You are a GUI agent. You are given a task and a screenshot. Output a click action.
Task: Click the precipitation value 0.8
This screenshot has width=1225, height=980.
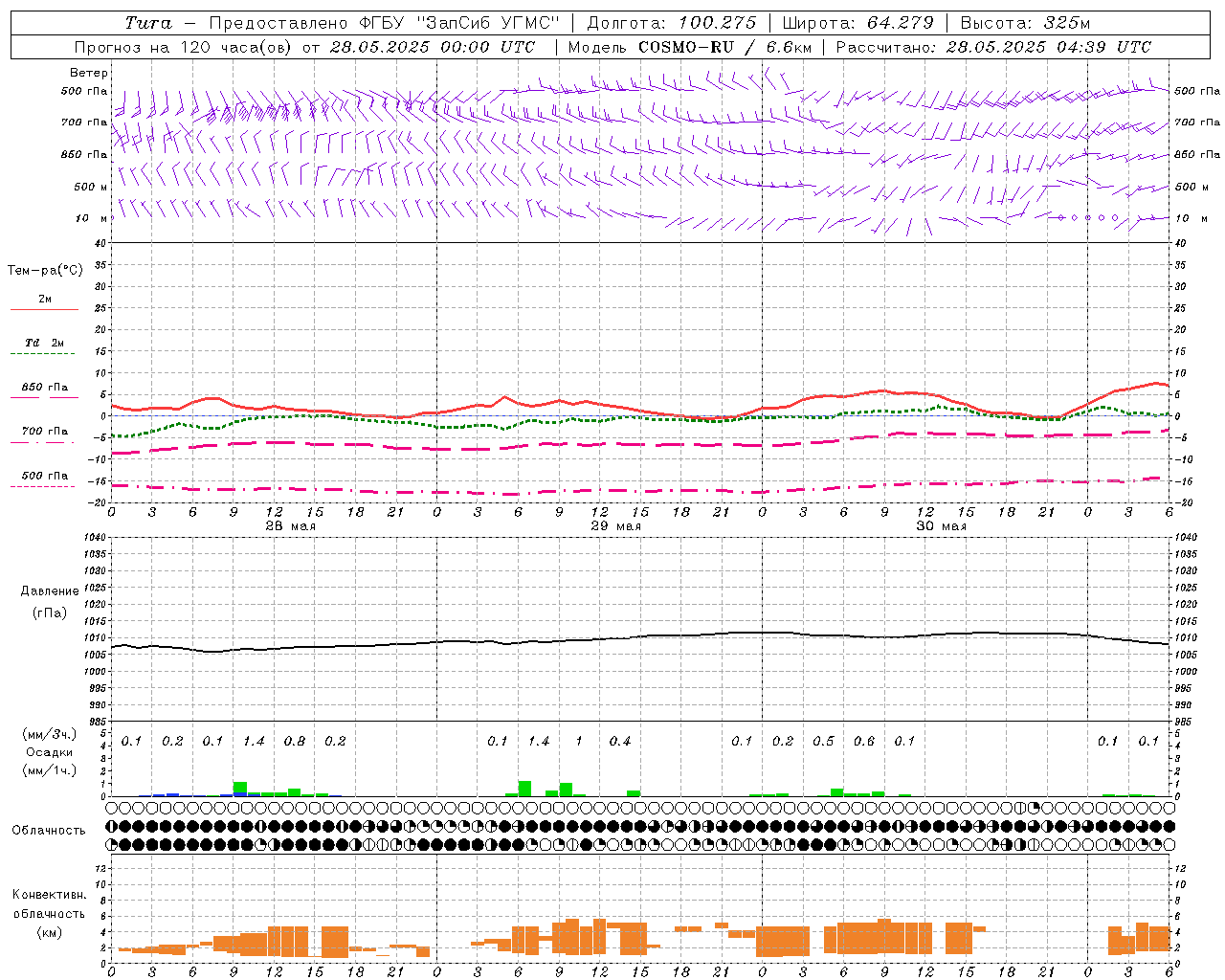(x=295, y=742)
